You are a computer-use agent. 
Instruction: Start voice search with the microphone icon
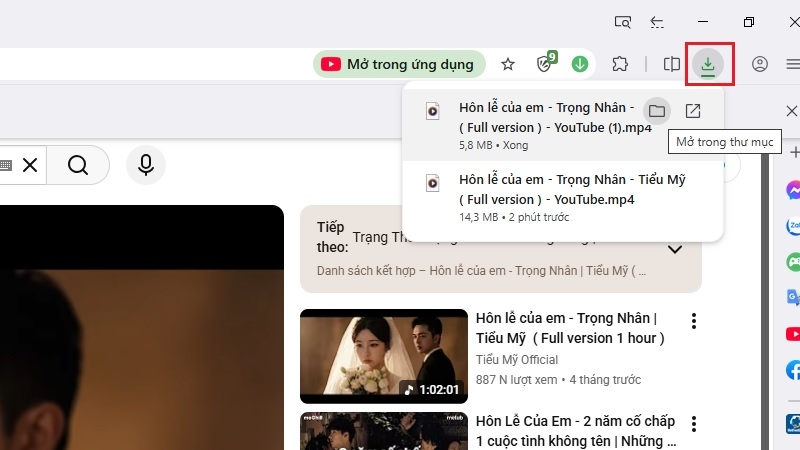click(x=146, y=165)
